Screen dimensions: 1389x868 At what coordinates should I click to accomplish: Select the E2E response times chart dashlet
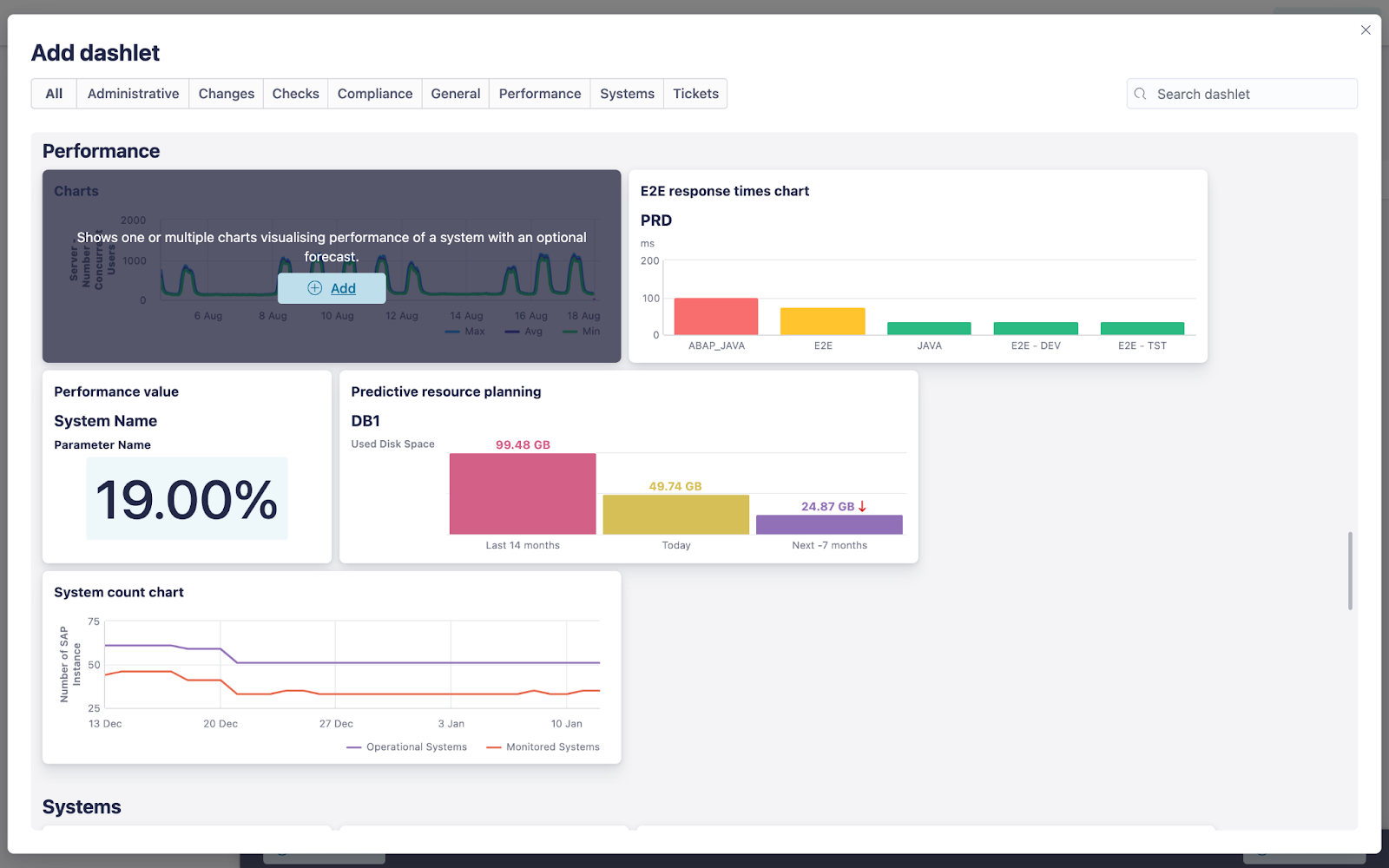point(918,266)
